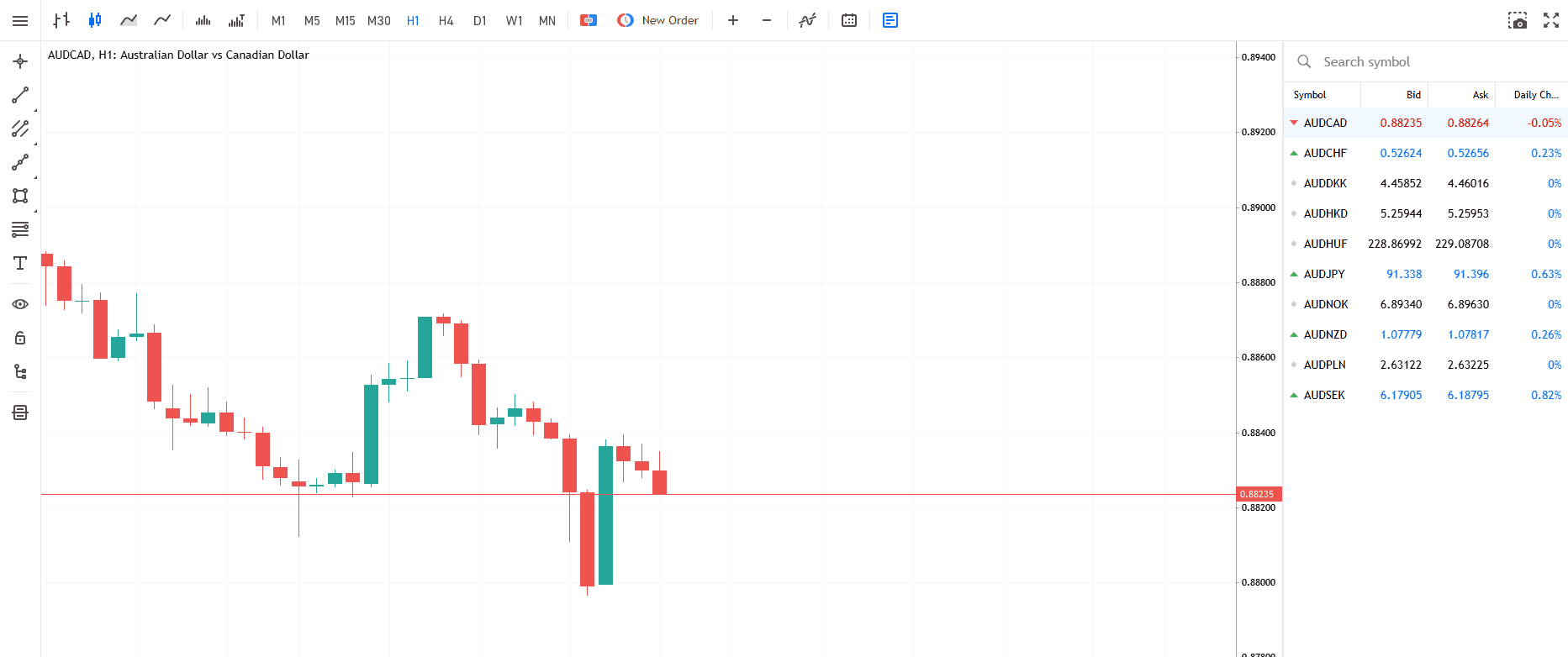This screenshot has height=657, width=1568.
Task: Toggle the lock objects icon
Action: [20, 338]
